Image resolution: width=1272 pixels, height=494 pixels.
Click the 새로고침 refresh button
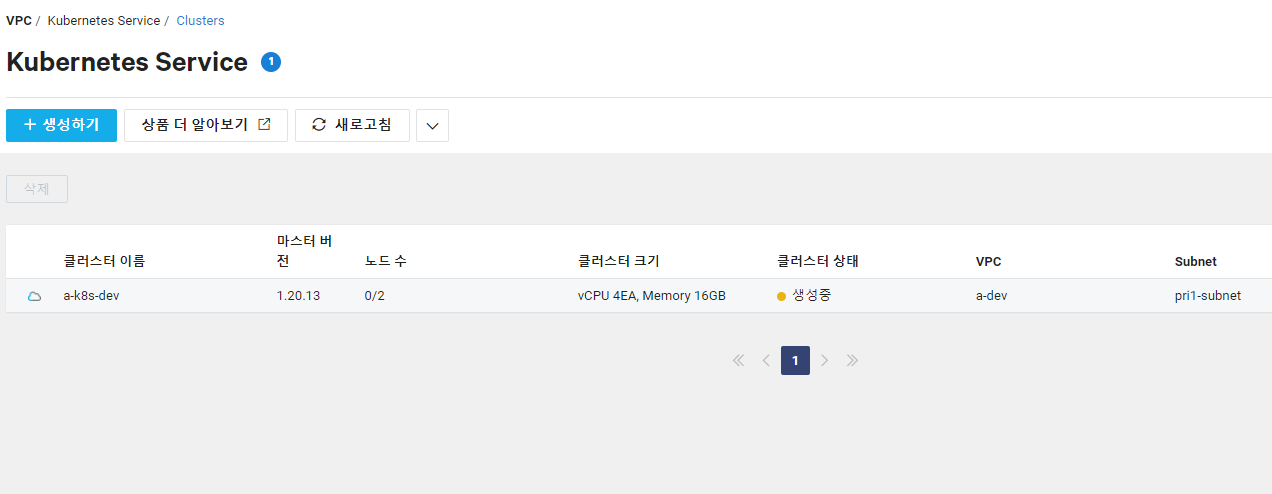(352, 126)
